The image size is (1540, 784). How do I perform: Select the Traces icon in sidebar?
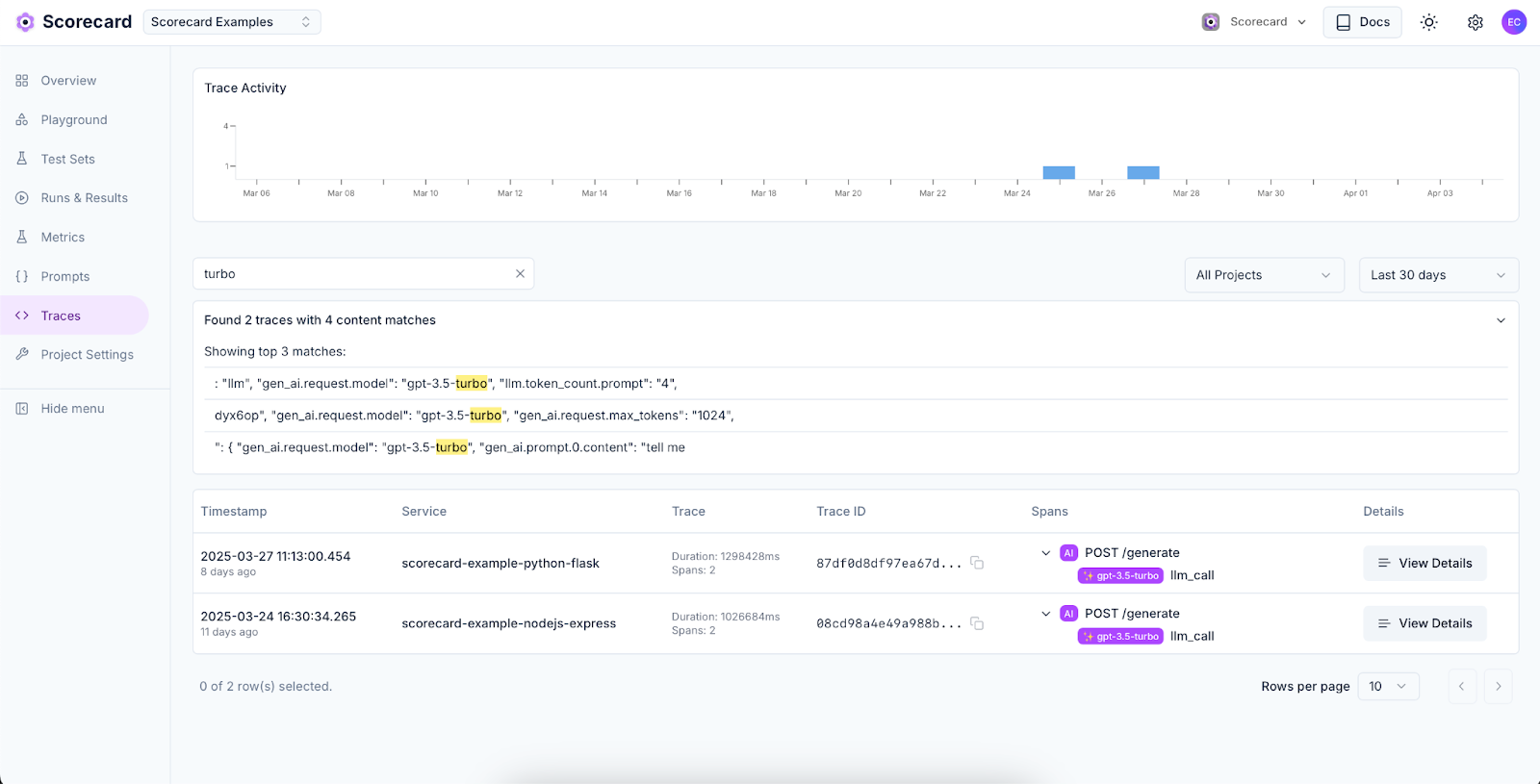tap(22, 316)
